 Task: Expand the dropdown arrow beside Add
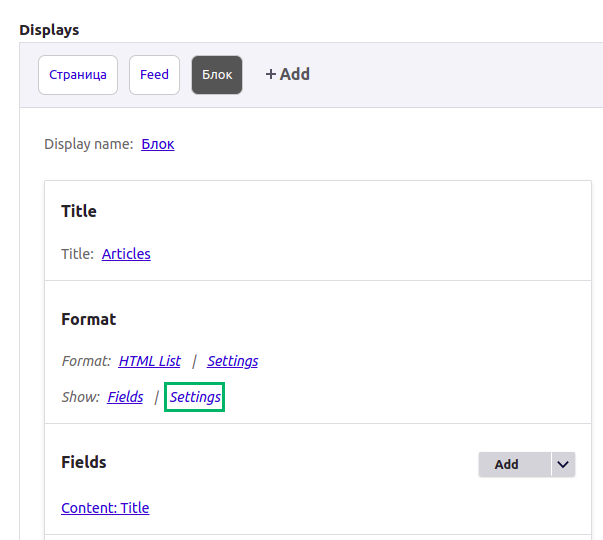click(x=563, y=464)
